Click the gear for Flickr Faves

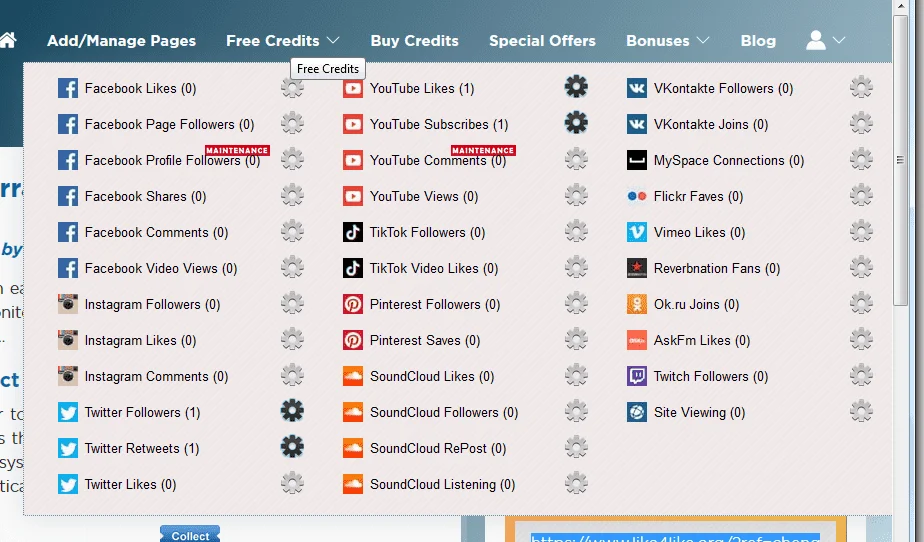[x=862, y=196]
